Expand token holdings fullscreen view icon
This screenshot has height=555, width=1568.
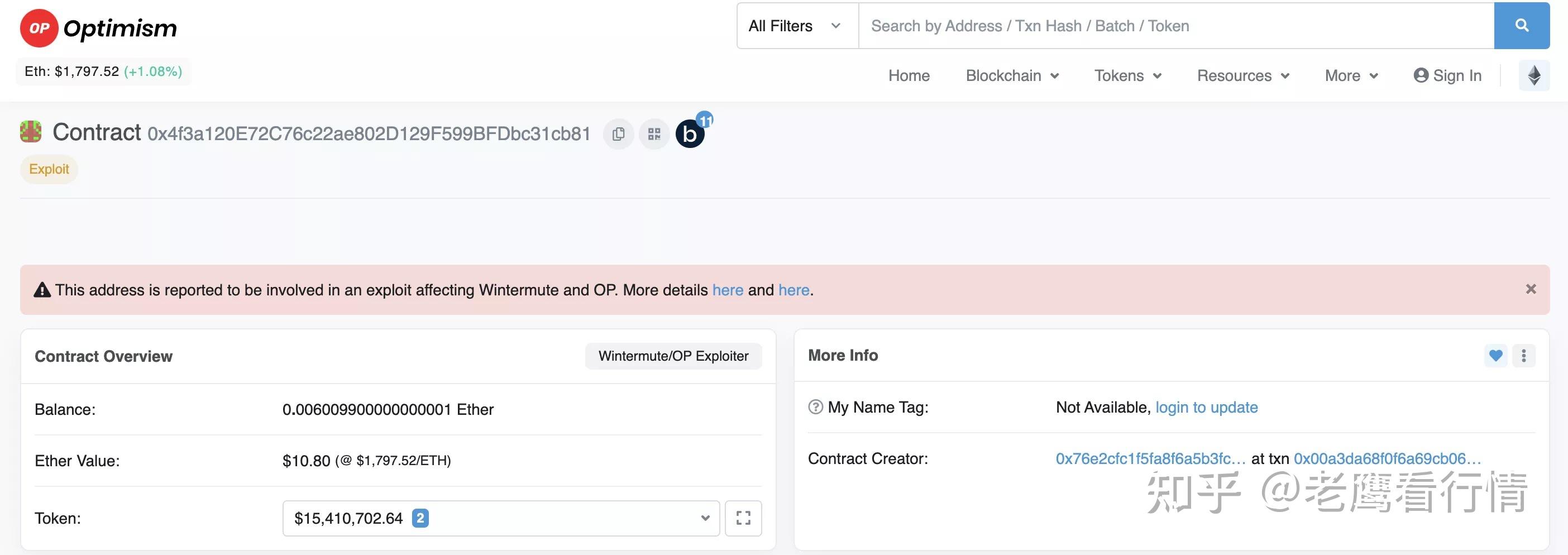(743, 518)
